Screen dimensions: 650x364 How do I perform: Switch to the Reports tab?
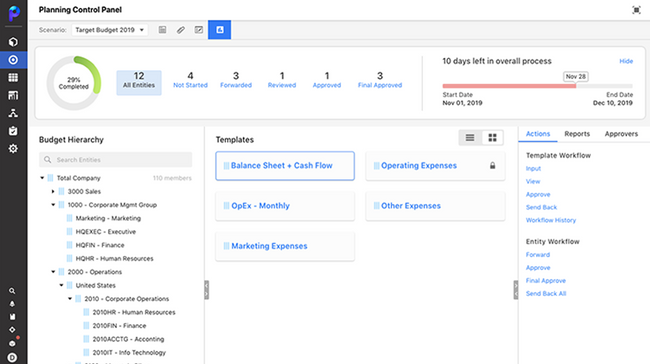(x=577, y=134)
